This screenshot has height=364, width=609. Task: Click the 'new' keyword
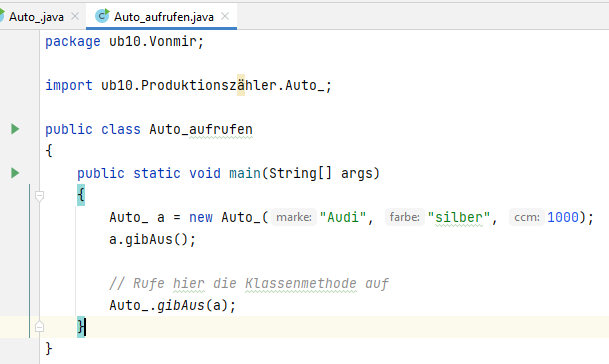click(x=201, y=217)
